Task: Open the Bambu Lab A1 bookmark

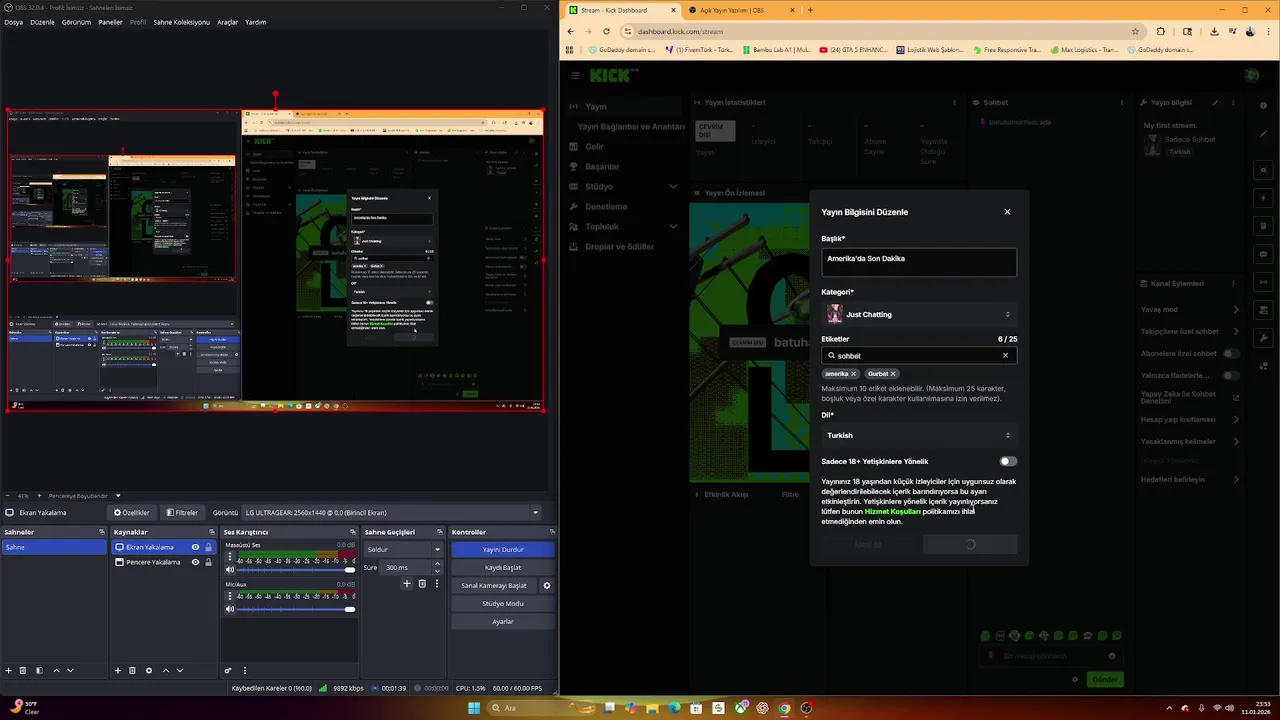Action: coord(777,49)
